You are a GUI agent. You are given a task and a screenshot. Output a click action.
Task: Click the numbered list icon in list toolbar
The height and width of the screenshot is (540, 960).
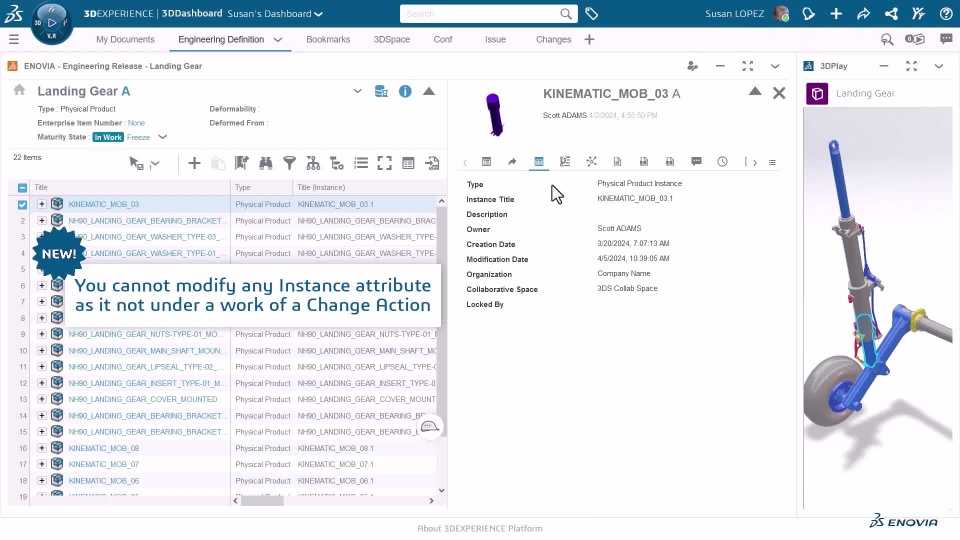pyautogui.click(x=361, y=163)
